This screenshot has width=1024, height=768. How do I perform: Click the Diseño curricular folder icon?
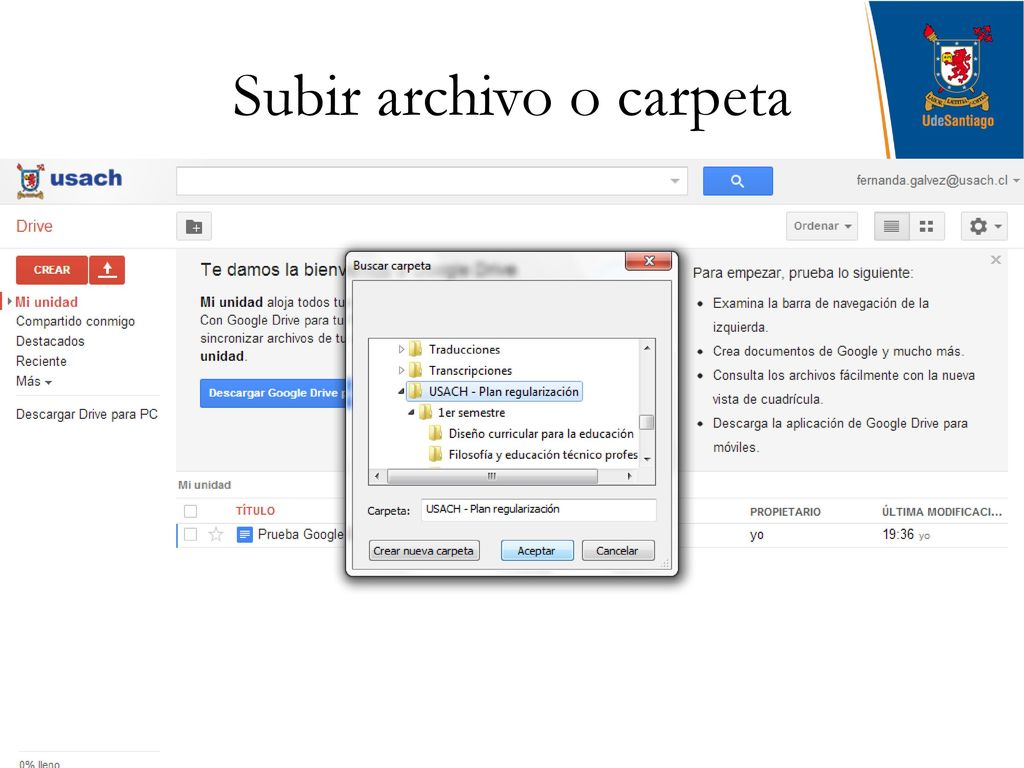coord(436,433)
